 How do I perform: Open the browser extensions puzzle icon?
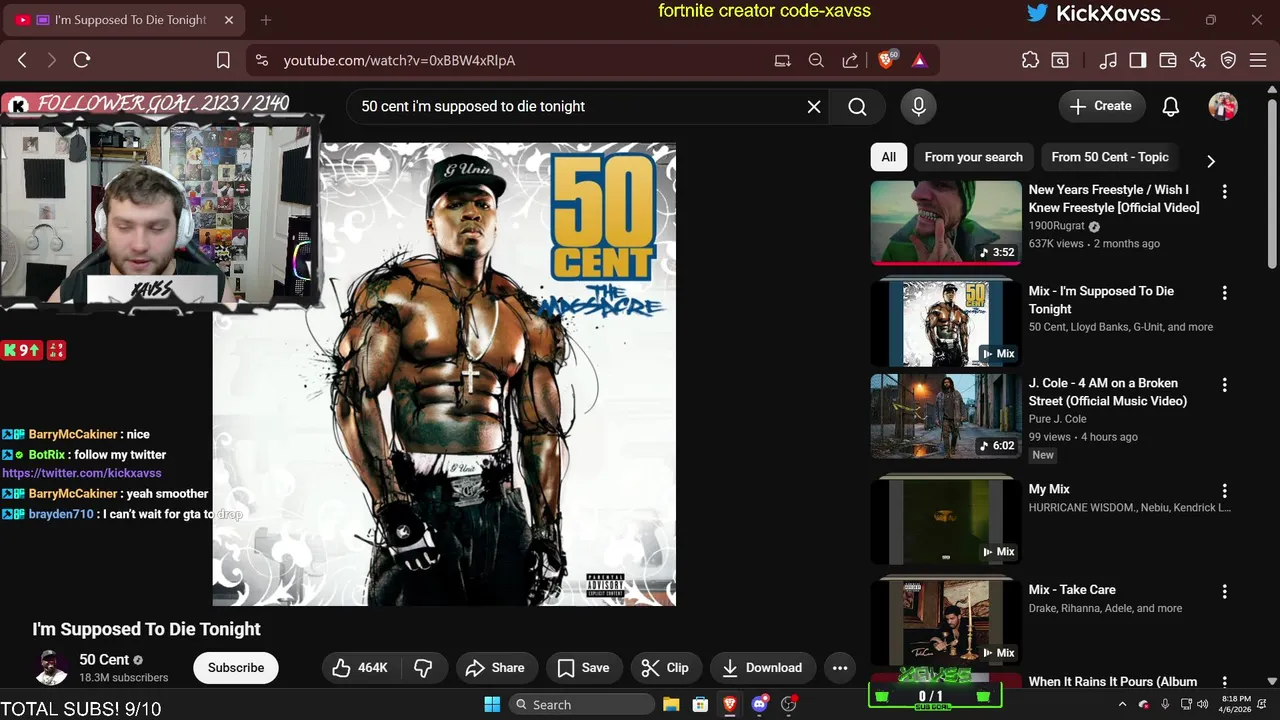(1030, 60)
